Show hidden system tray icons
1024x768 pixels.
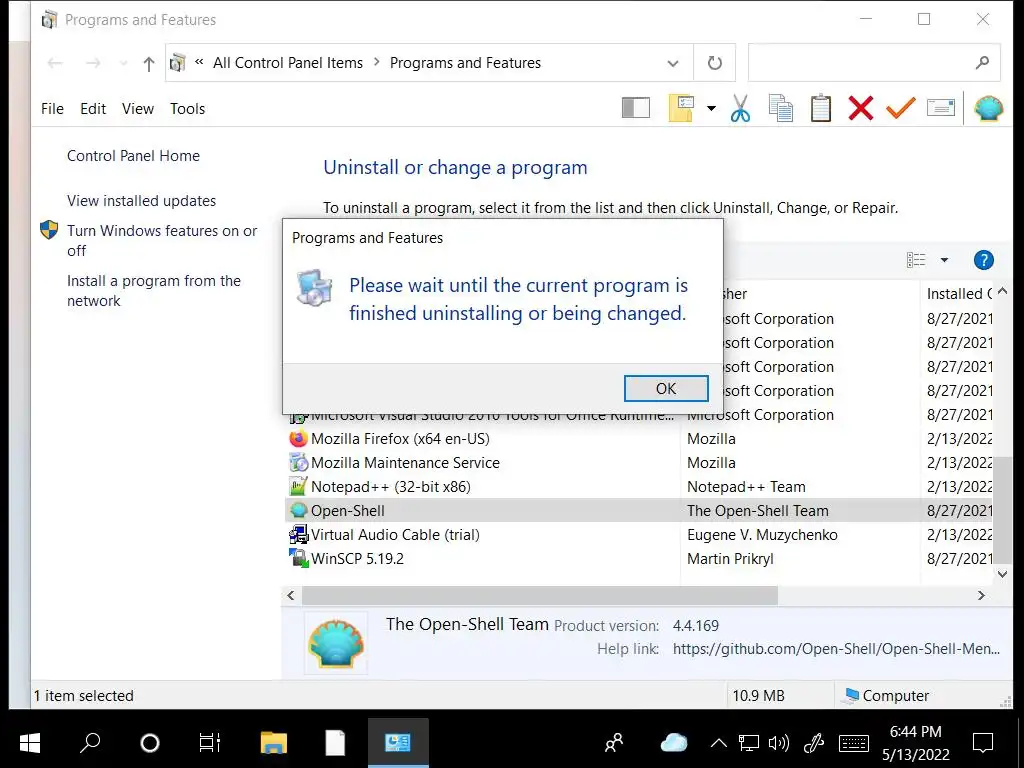click(718, 743)
